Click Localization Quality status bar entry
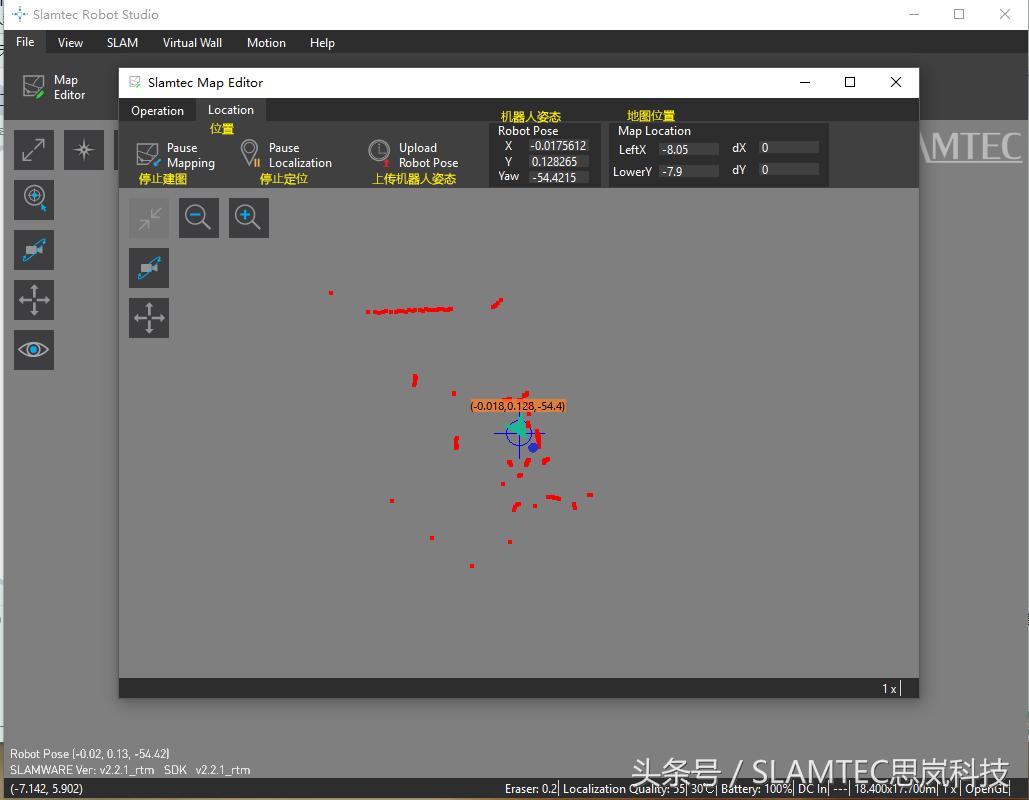Screen dimensions: 1029x800 pyautogui.click(x=624, y=788)
